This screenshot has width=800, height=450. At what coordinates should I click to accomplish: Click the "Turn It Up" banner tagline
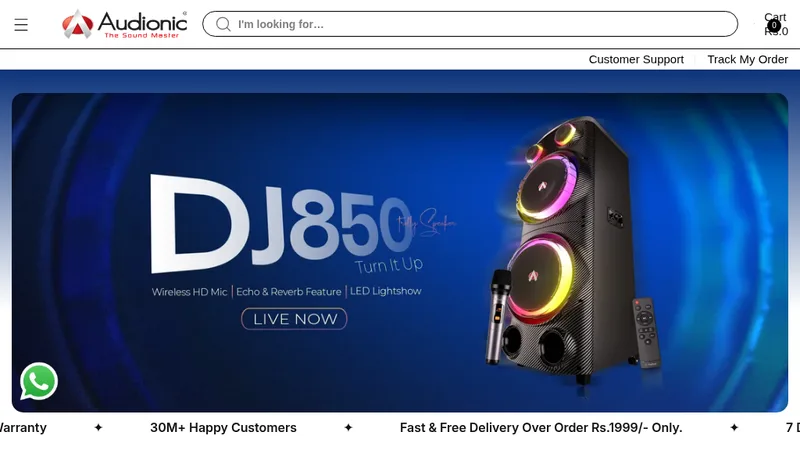pyautogui.click(x=389, y=265)
